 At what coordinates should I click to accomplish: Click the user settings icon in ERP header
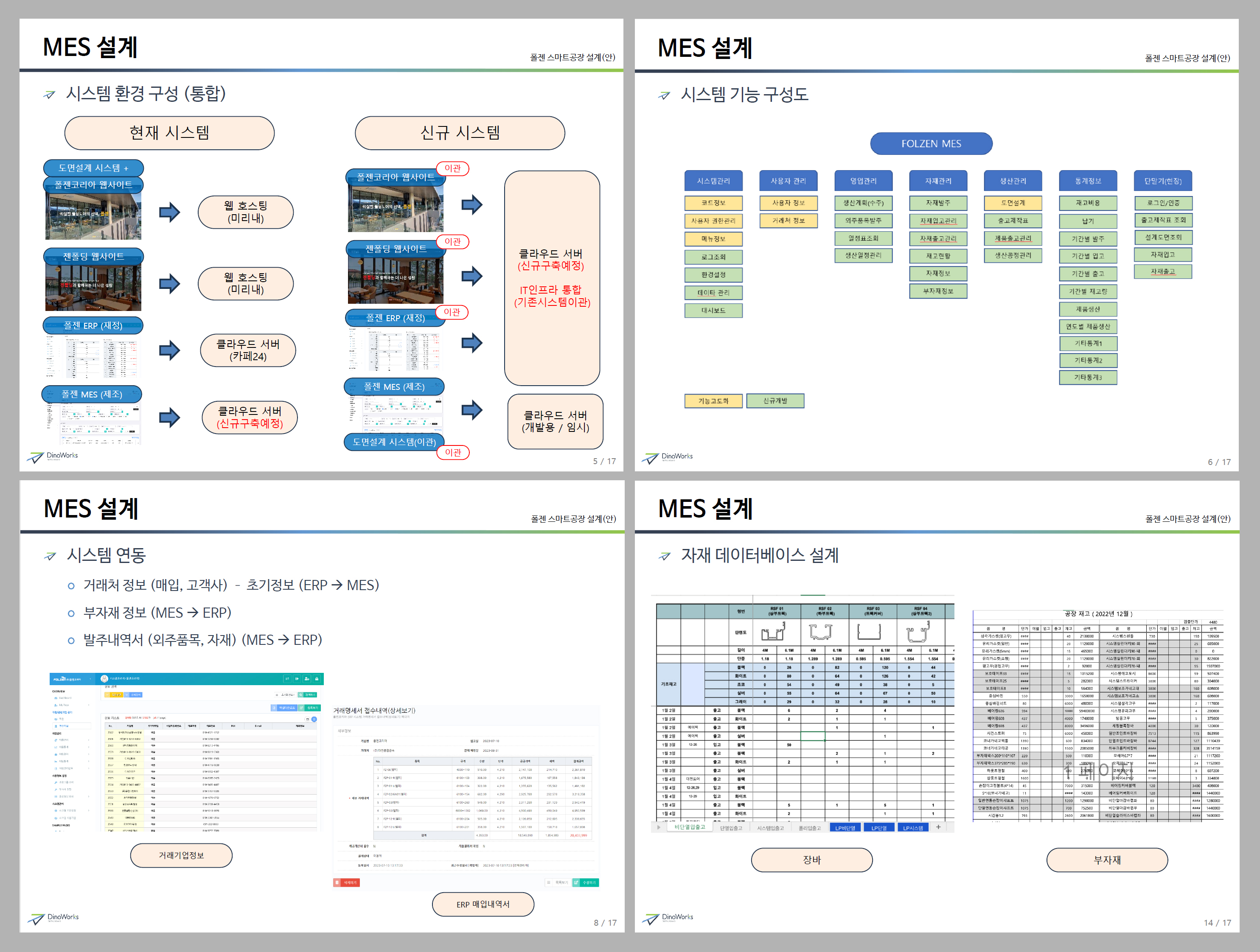point(307,679)
